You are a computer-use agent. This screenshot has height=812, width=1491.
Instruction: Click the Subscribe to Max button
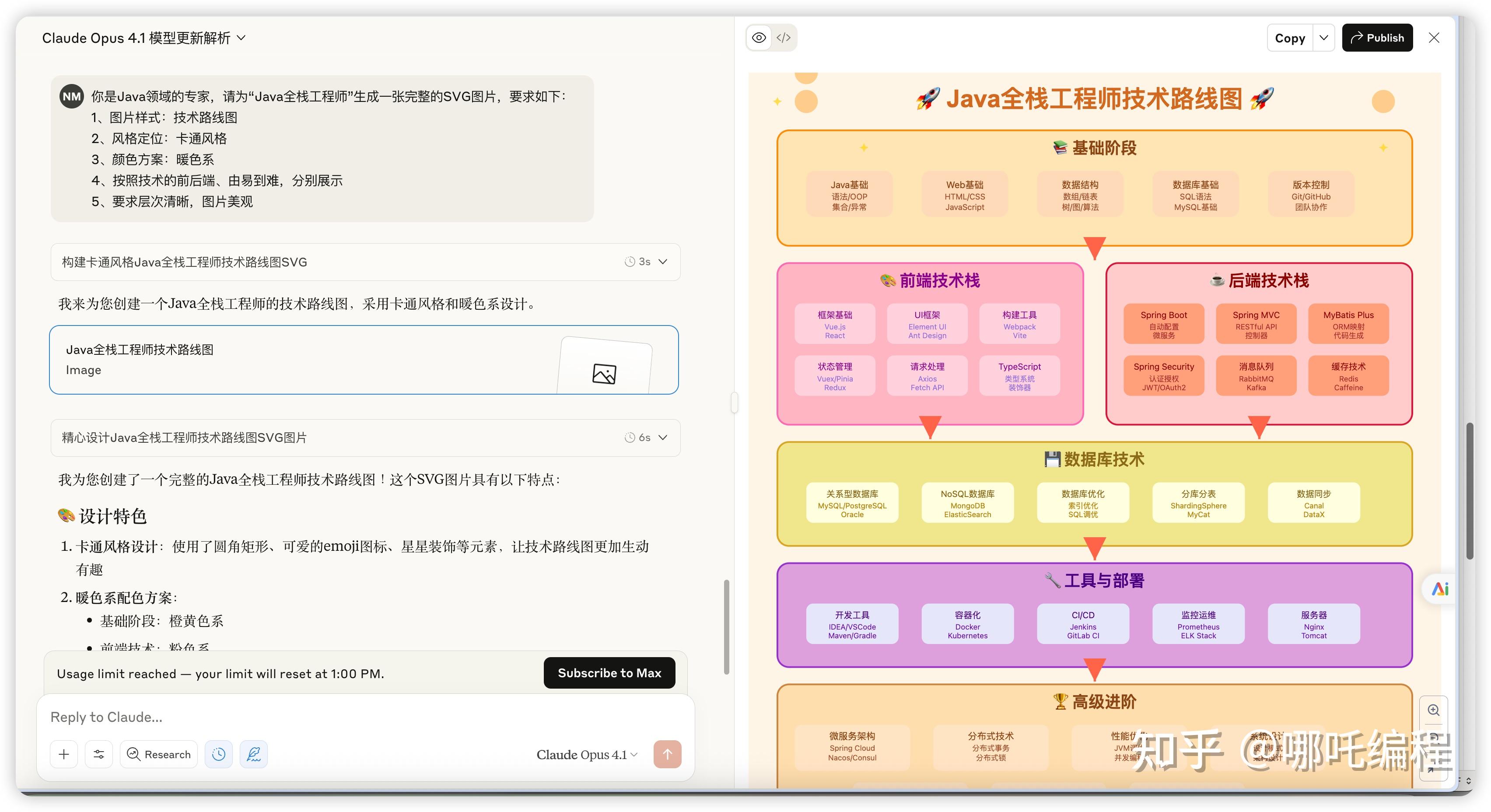[x=609, y=672]
